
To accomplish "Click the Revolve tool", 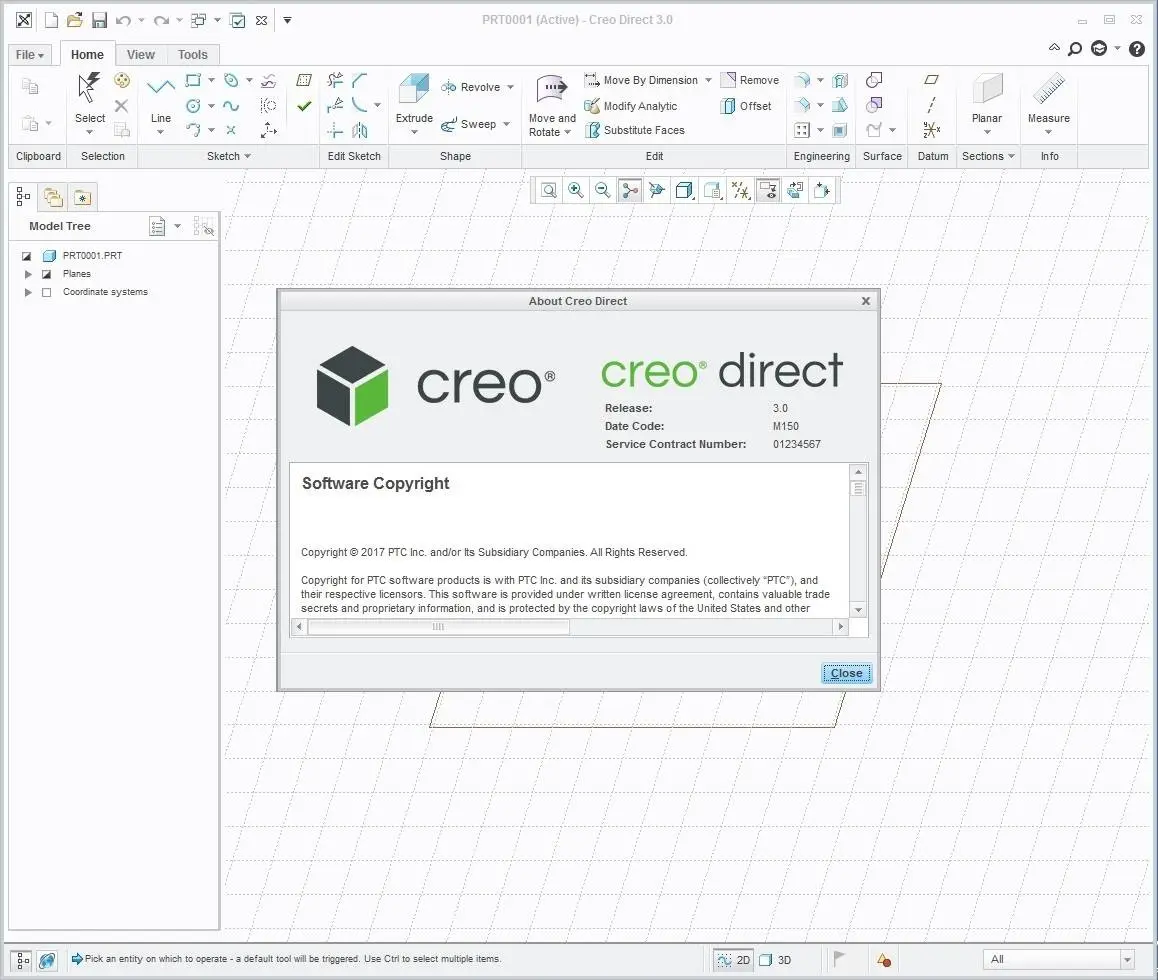I will 470,87.
